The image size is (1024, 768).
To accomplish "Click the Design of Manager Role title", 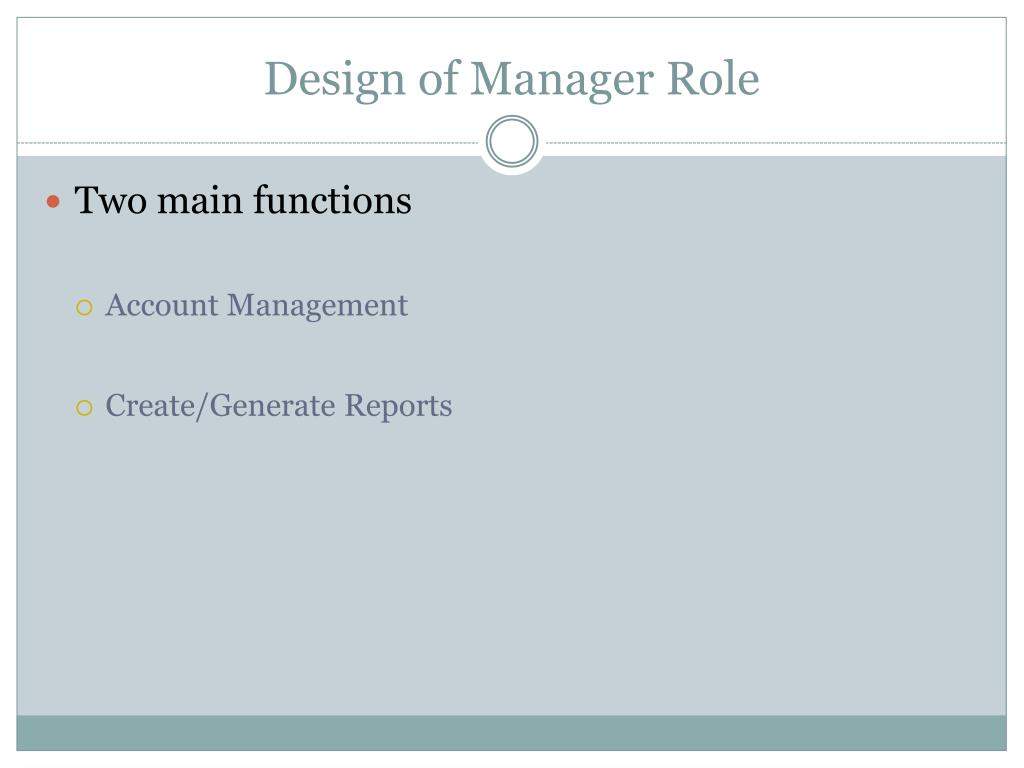I will coord(512,79).
